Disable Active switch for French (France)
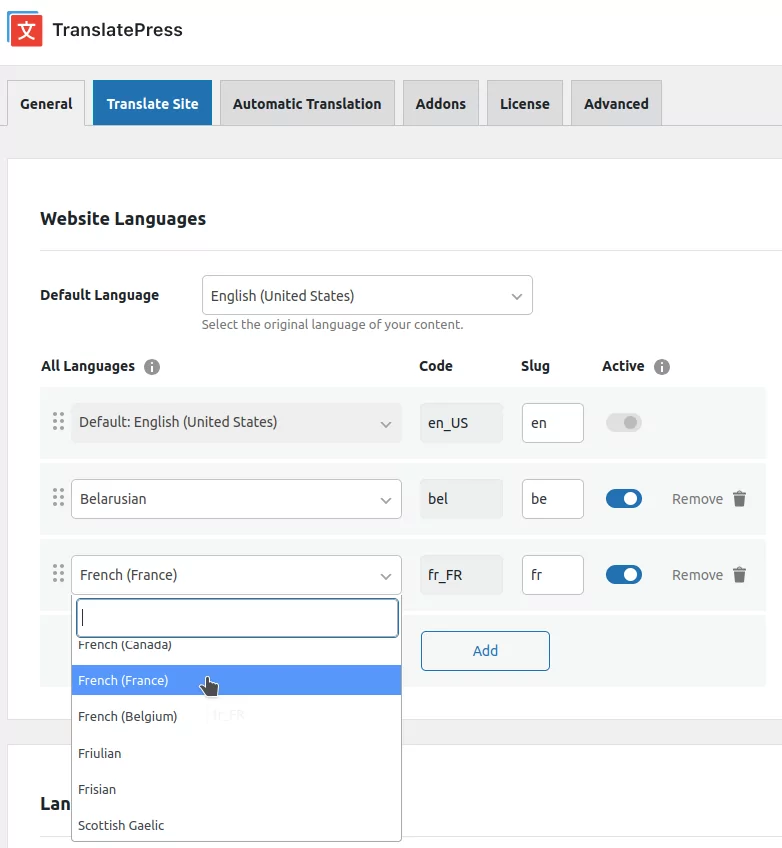The height and width of the screenshot is (848, 782). 624,575
